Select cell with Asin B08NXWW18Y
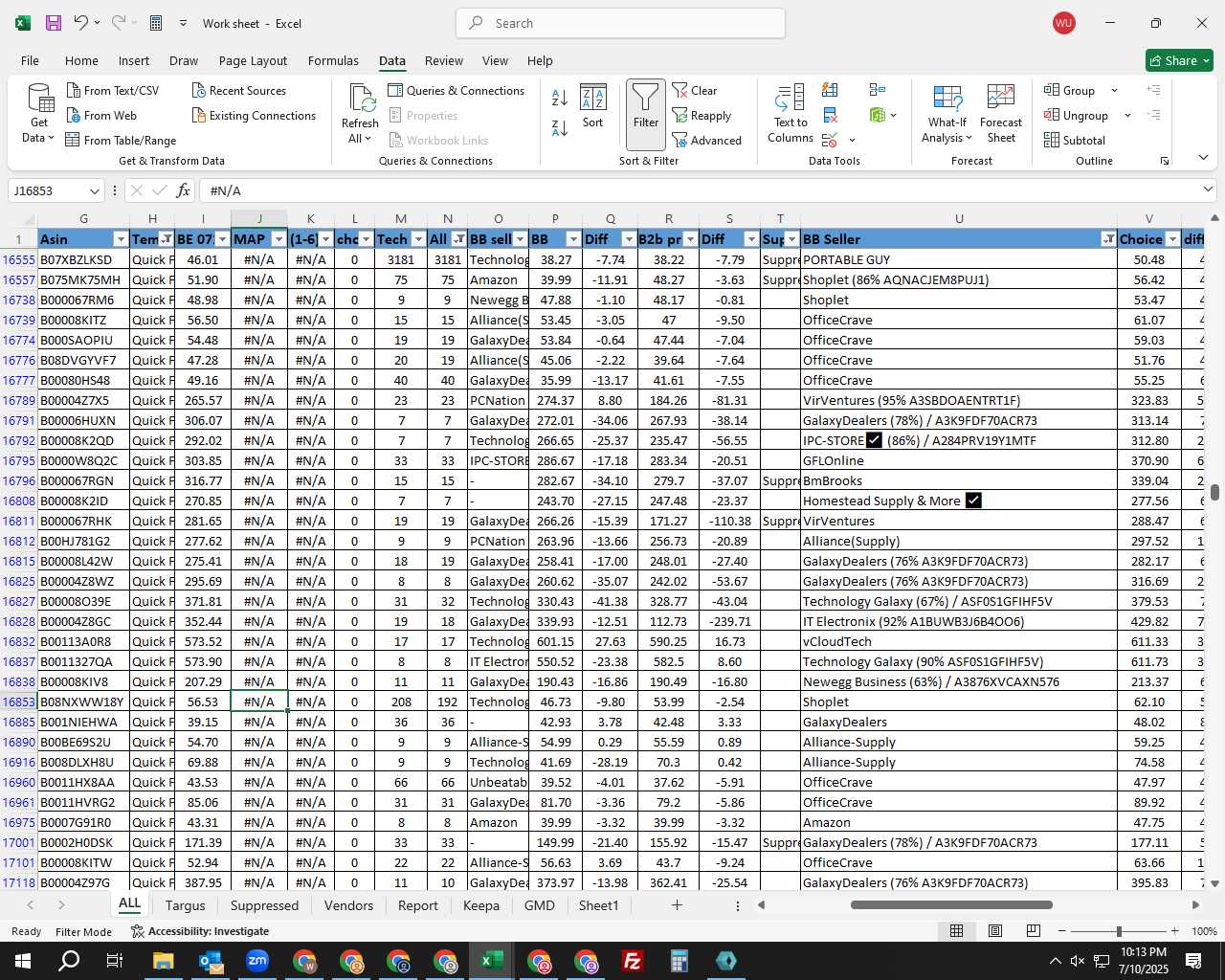The image size is (1225, 980). pos(82,702)
